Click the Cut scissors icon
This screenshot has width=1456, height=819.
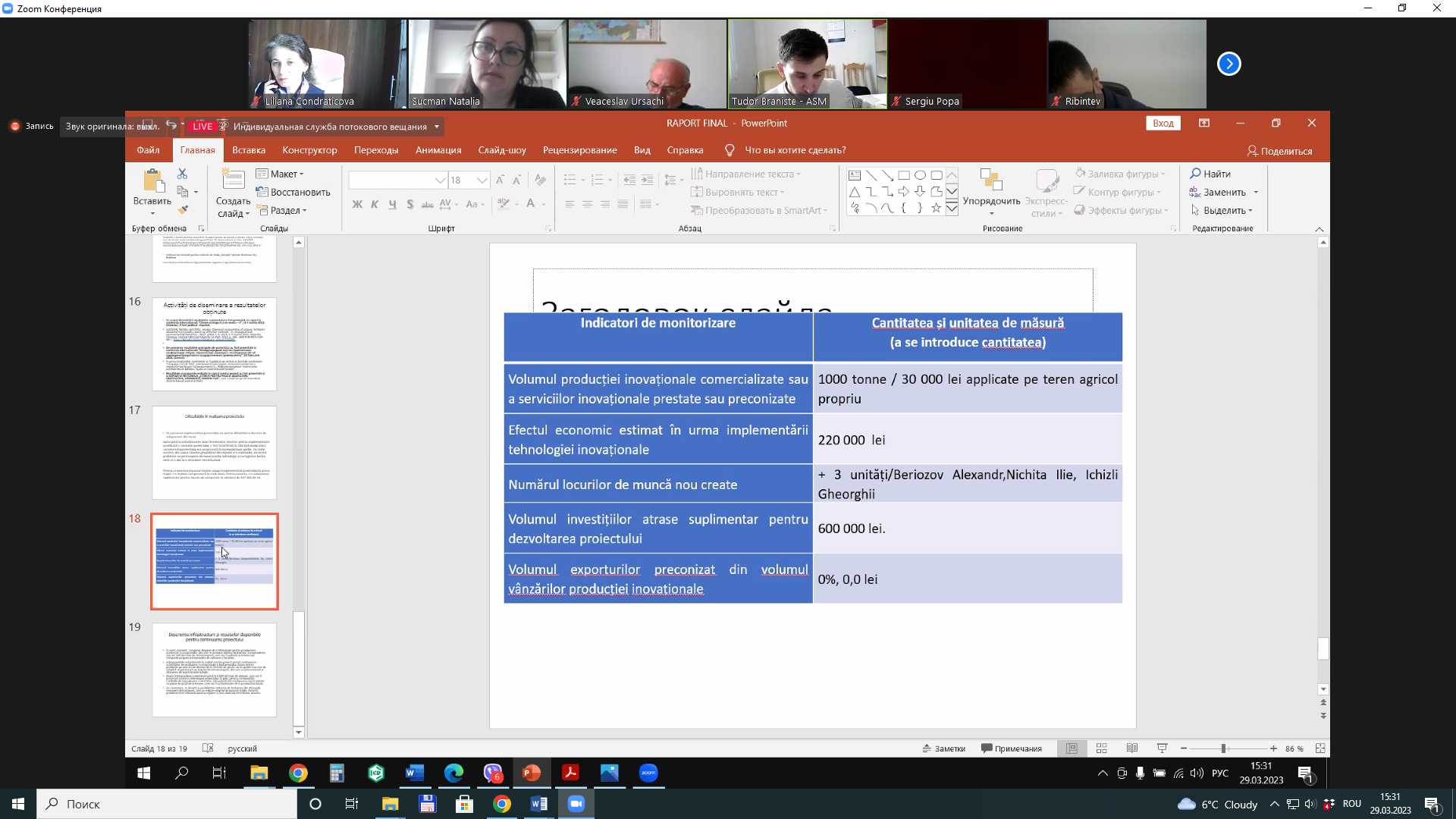coord(182,174)
